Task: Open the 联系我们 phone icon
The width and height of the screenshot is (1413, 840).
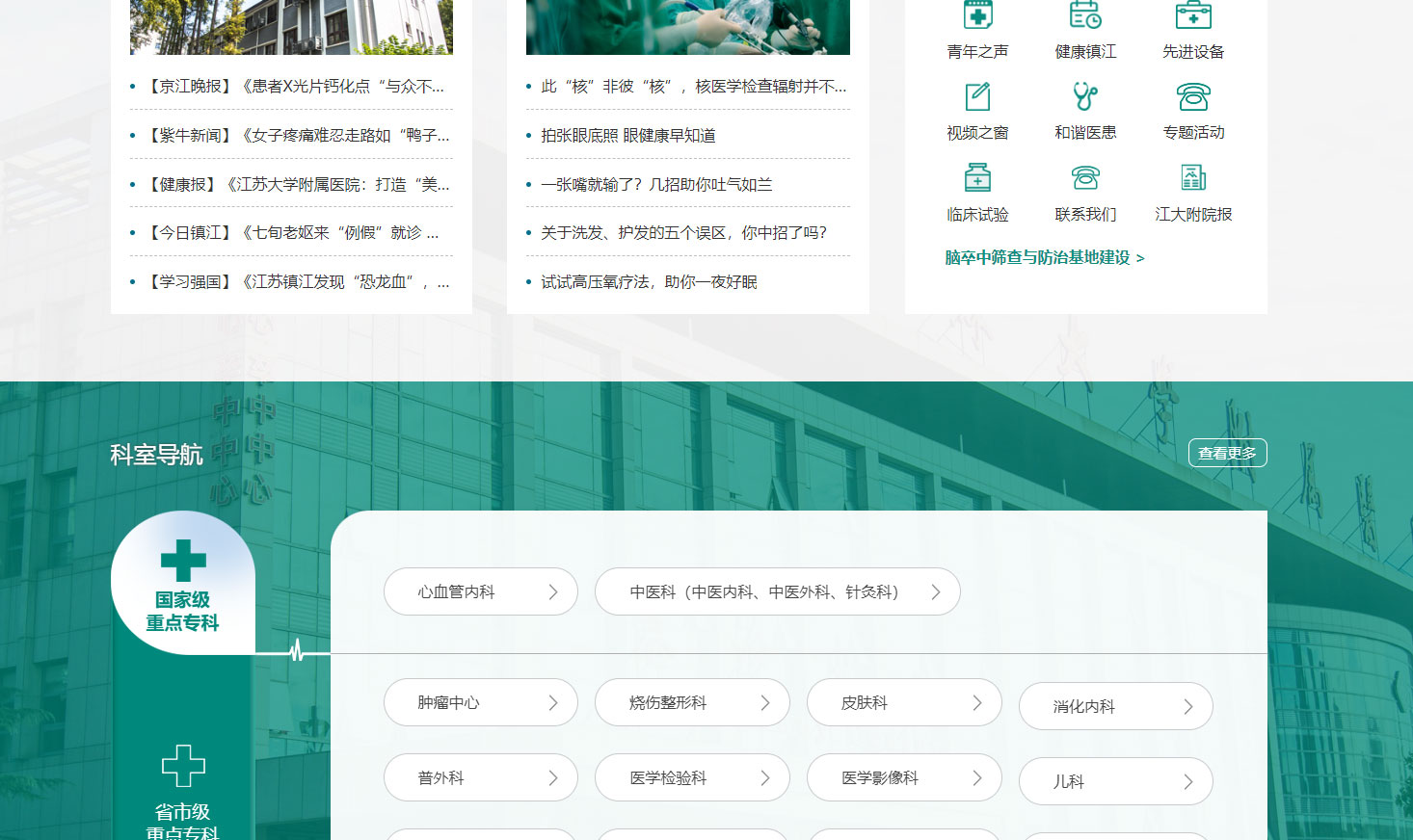Action: tap(1085, 177)
